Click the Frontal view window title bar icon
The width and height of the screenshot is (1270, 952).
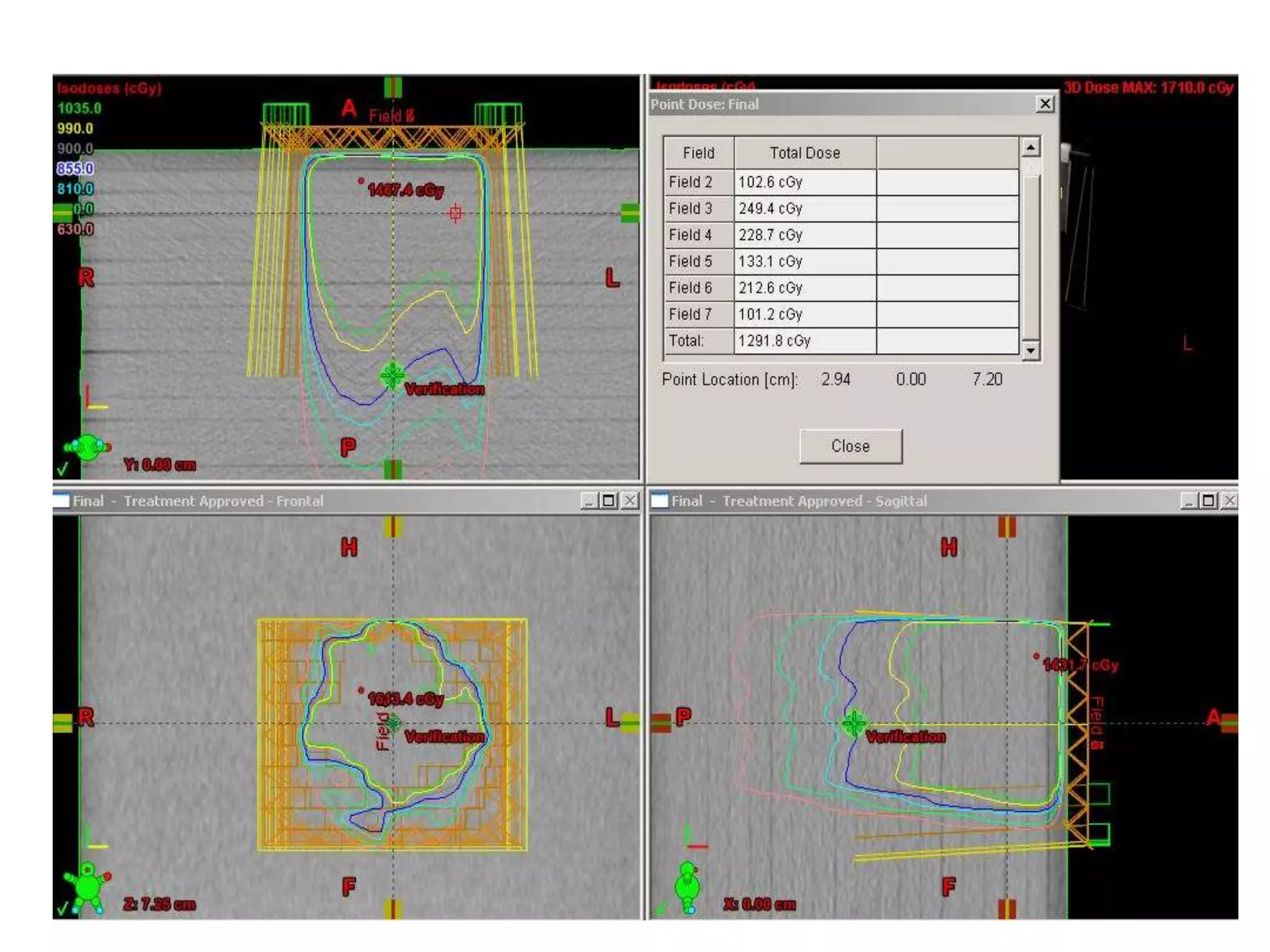tap(61, 500)
